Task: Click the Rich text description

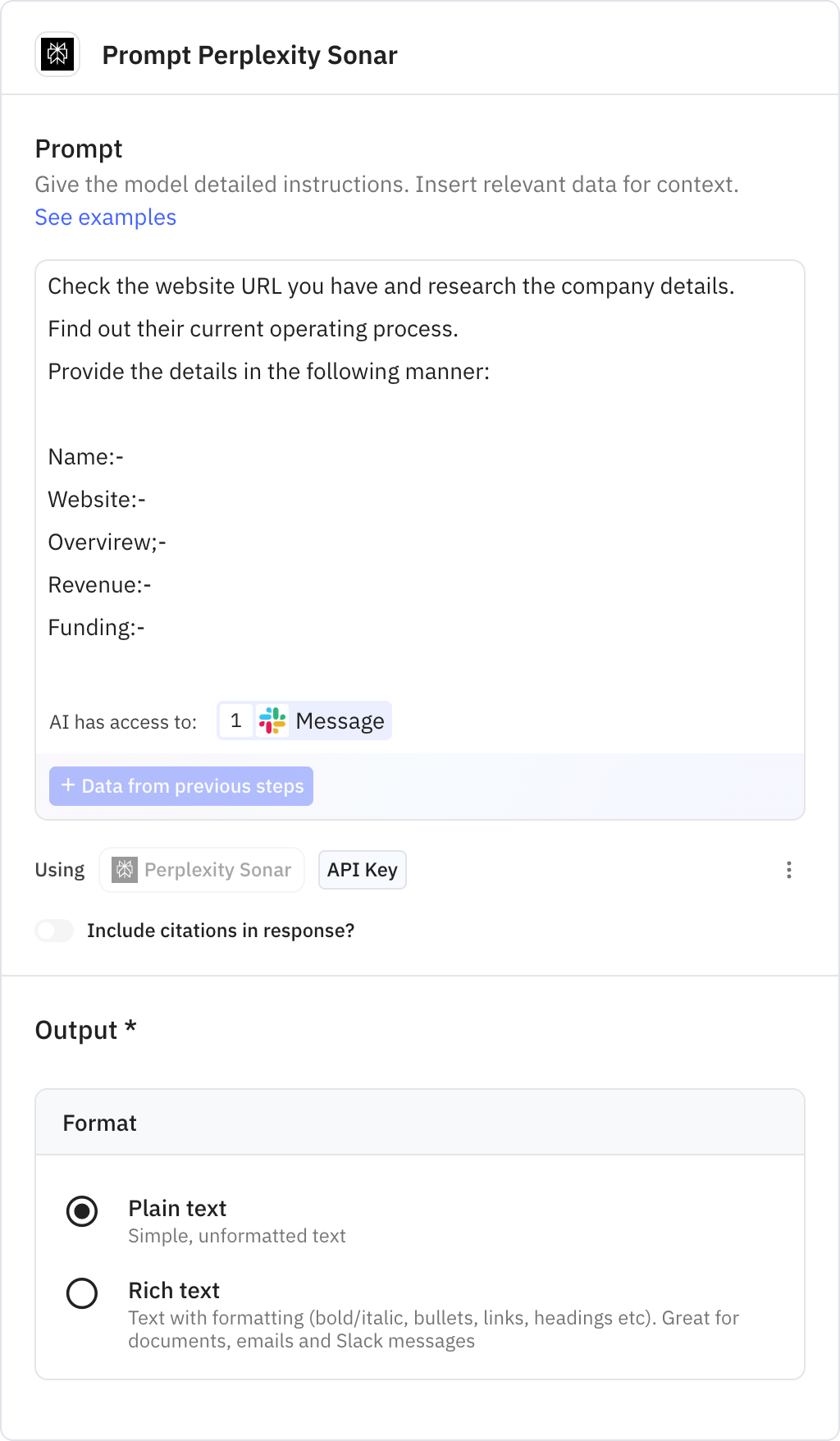Action: [x=433, y=1329]
